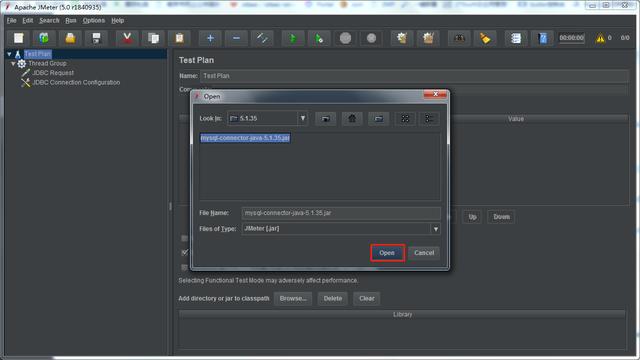Click the Down button for variables
This screenshot has height=360, width=640.
tap(501, 217)
